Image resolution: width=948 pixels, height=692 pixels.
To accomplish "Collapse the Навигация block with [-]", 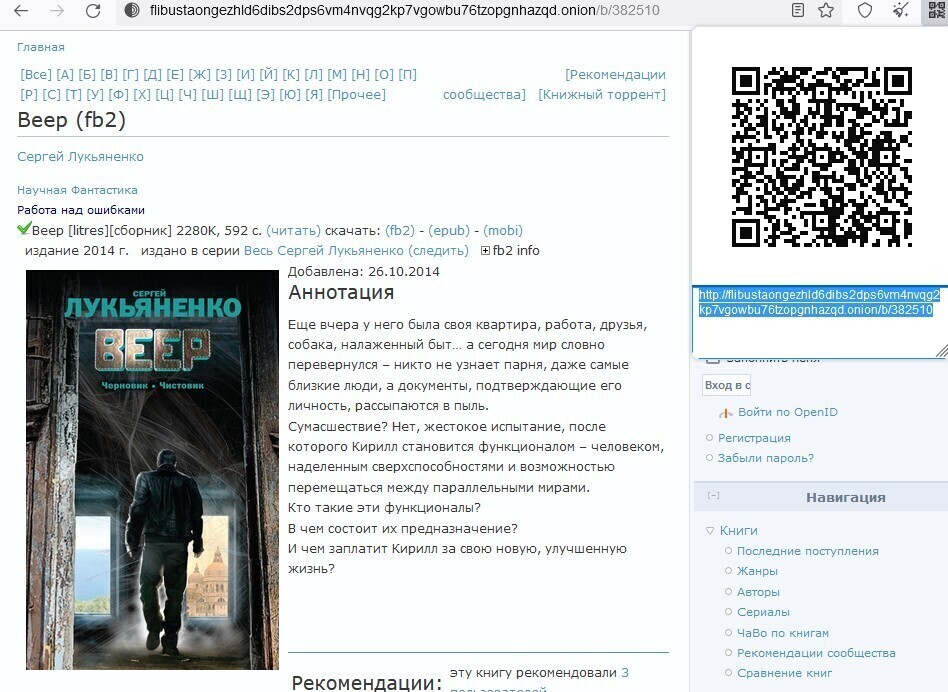I will [713, 496].
